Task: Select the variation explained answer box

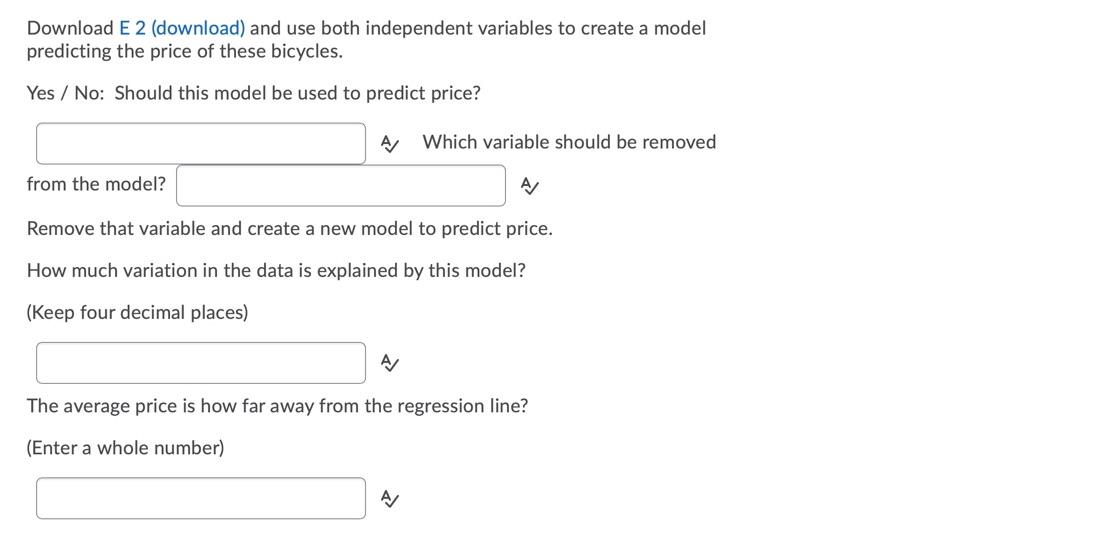Action: coord(201,363)
